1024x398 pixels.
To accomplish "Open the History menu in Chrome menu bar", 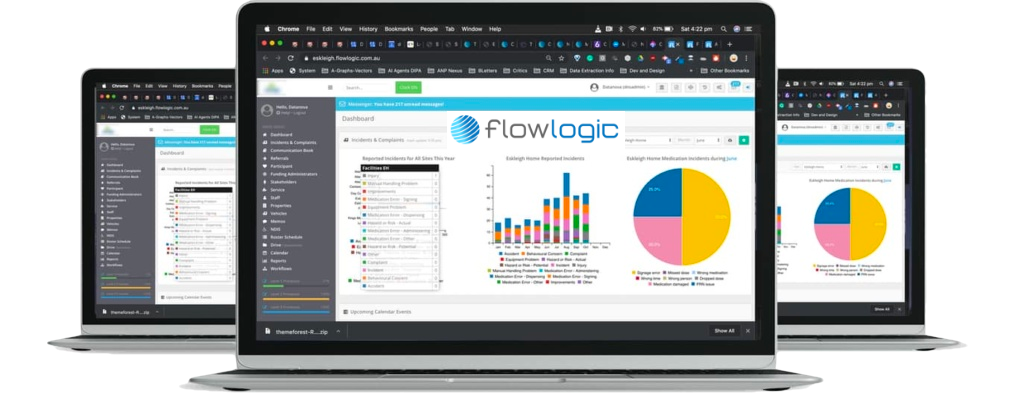I will coord(368,29).
